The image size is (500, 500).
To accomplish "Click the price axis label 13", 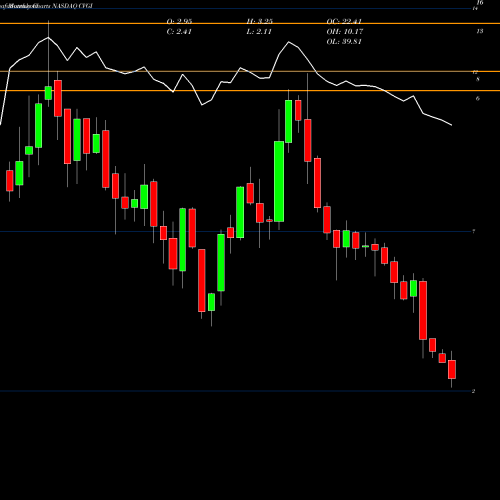I will 480,31.
